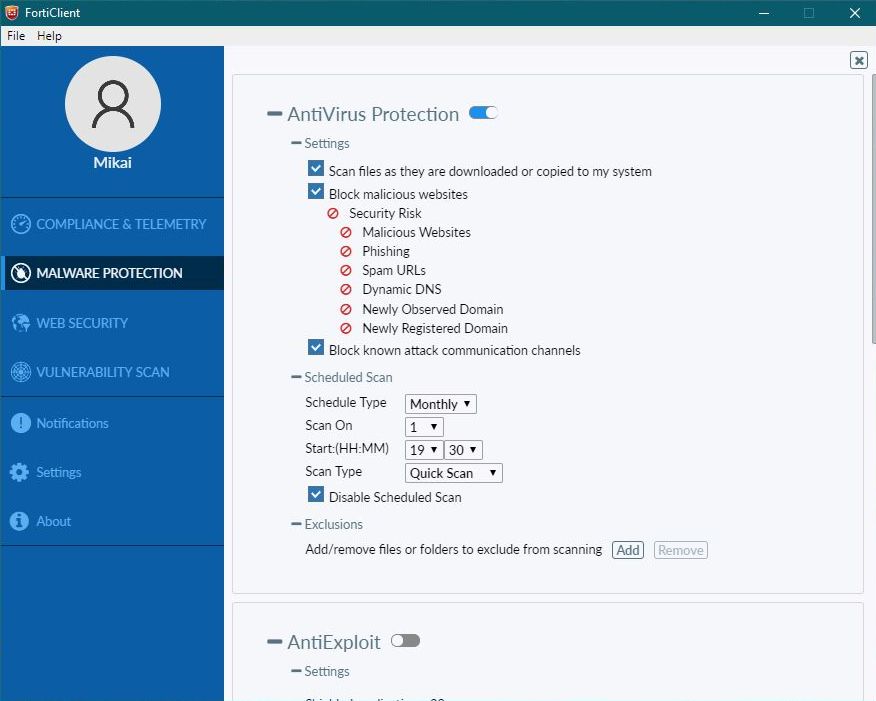Open the Notifications page
The height and width of the screenshot is (701, 876).
point(112,423)
